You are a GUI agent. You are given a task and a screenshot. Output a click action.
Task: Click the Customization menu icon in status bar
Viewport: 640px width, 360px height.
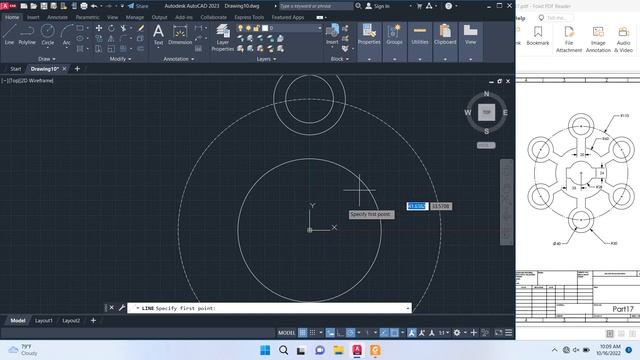(509, 333)
